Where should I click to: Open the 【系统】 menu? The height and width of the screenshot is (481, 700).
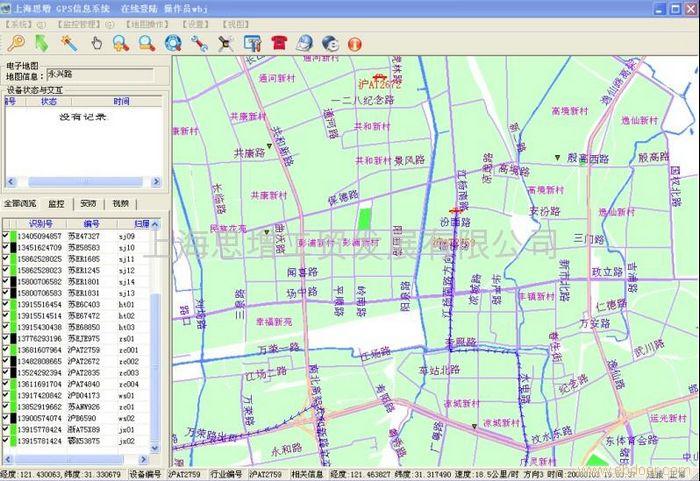[25, 24]
